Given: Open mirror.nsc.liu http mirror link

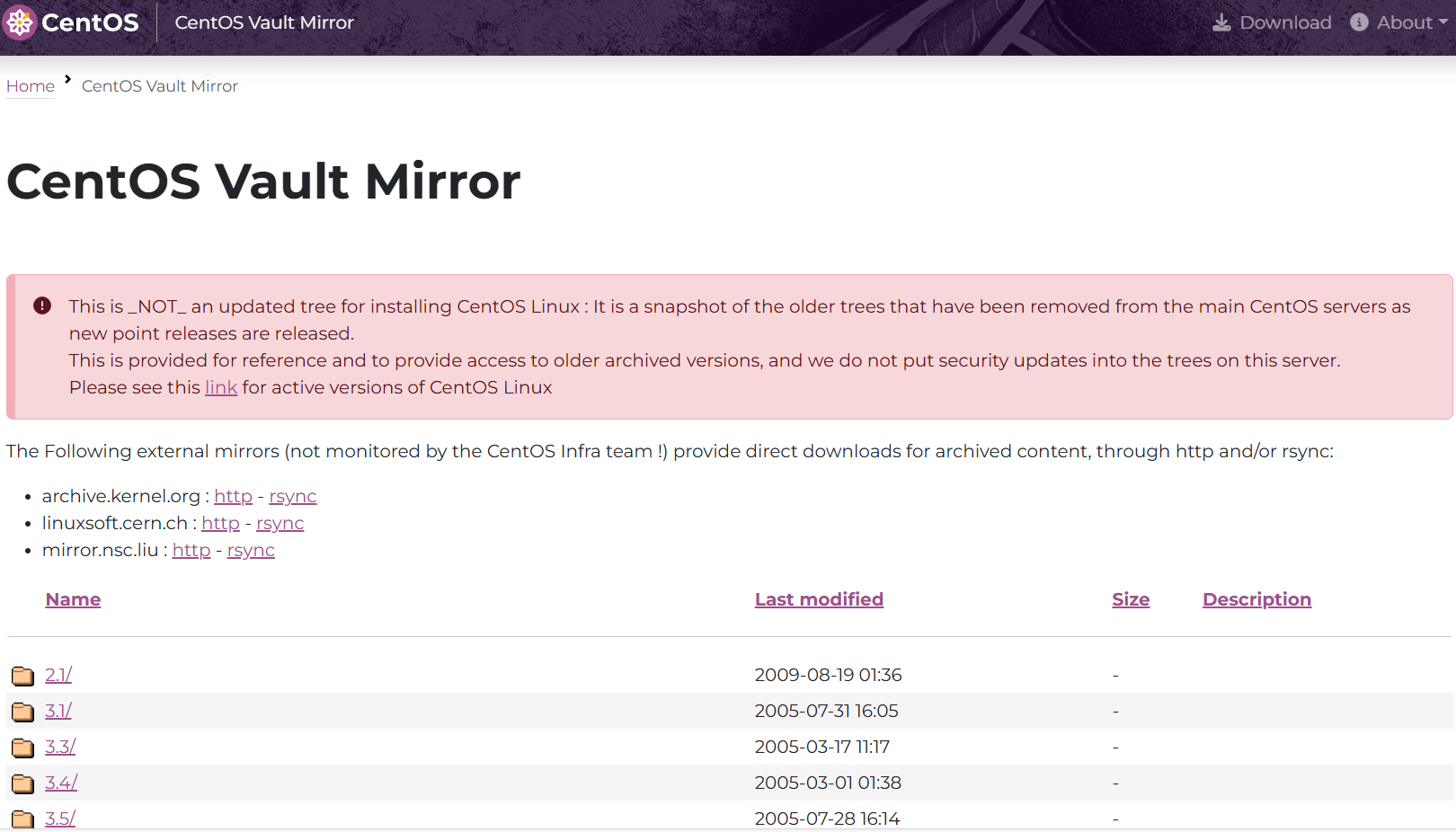Looking at the screenshot, I should [191, 550].
